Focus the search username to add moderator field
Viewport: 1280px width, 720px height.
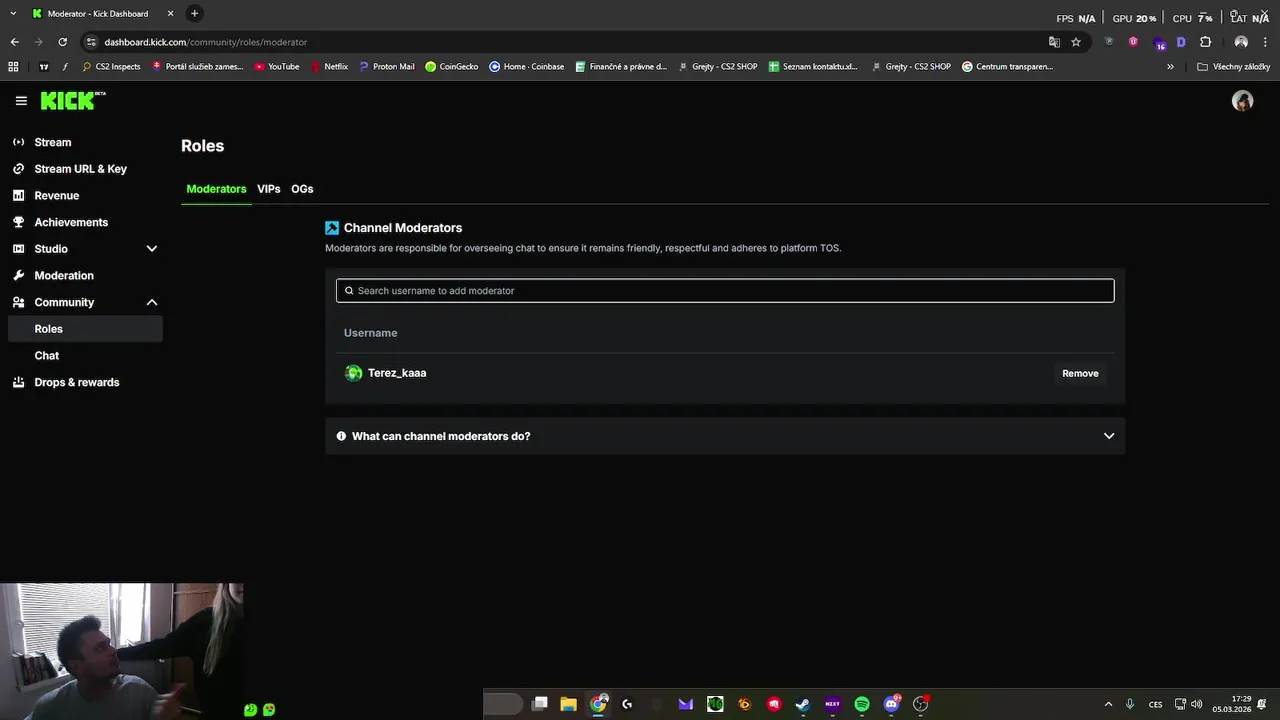[x=725, y=291]
